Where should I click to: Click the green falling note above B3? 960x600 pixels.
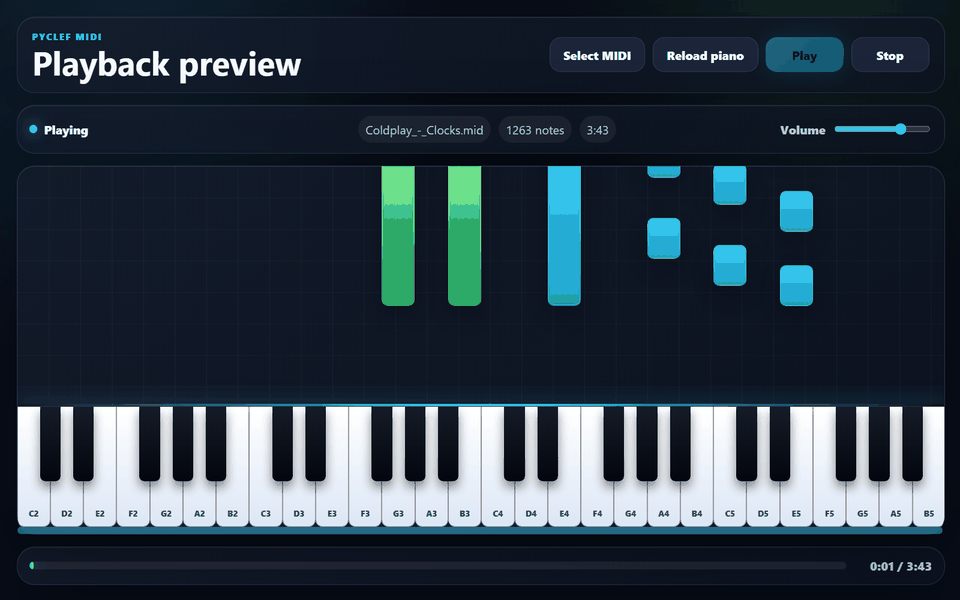465,236
